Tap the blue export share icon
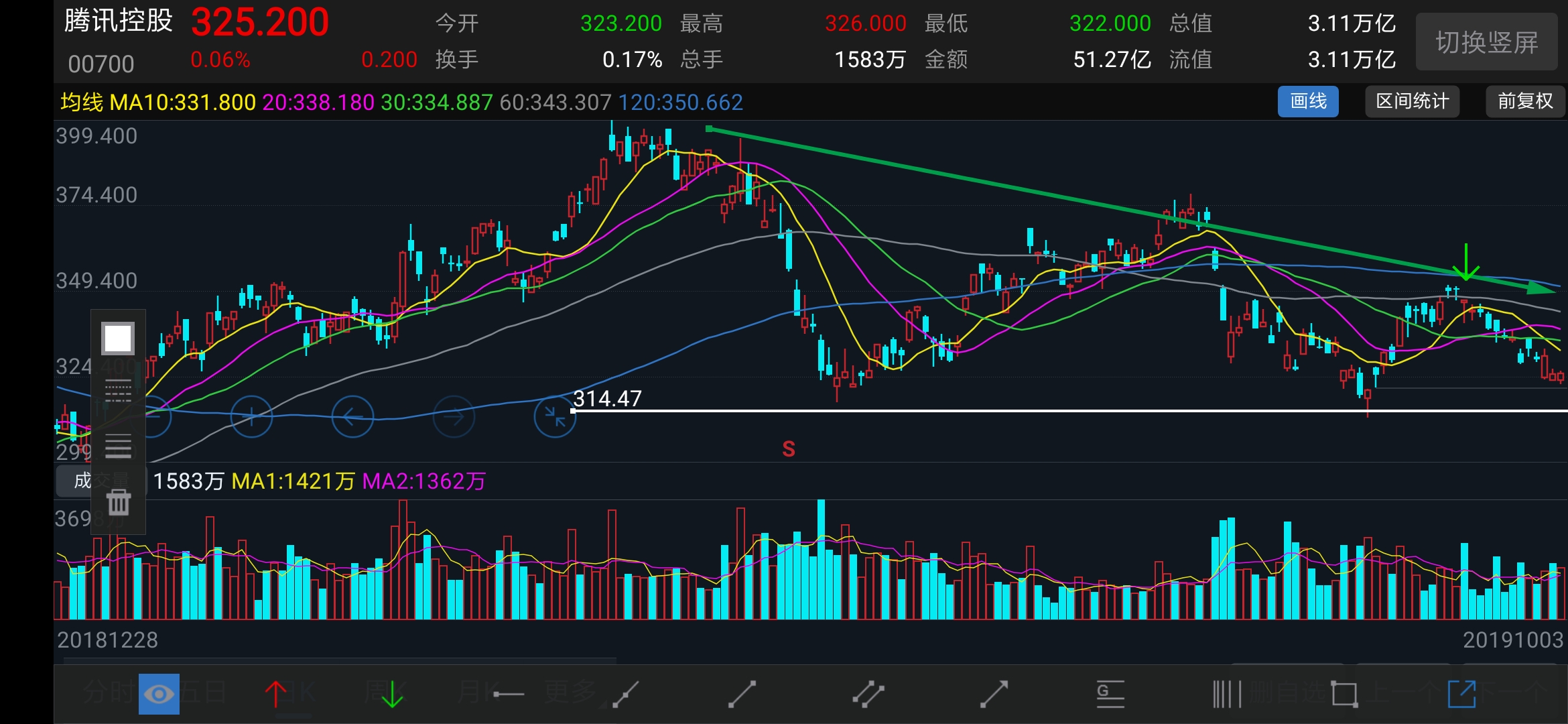The image size is (1568, 724). pos(1461,694)
